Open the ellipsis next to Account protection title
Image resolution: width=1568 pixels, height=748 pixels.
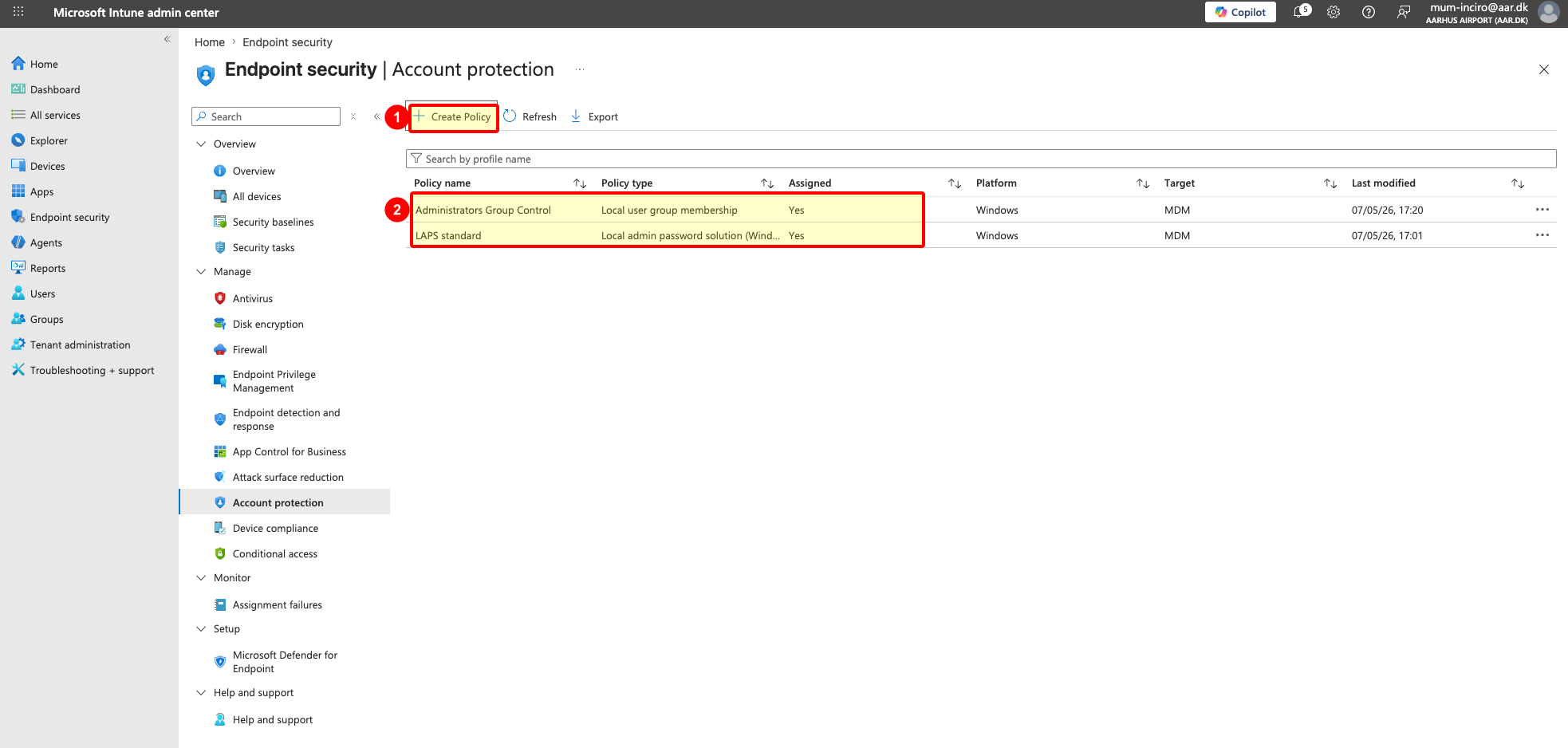(x=580, y=69)
